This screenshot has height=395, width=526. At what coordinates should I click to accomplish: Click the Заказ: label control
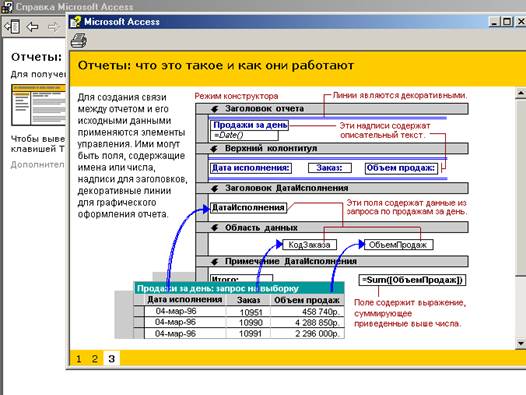click(330, 168)
